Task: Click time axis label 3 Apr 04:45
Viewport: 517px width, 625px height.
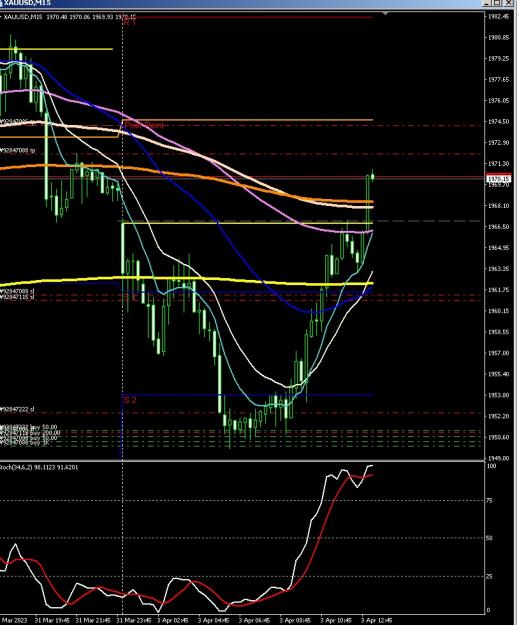Action: [214, 621]
